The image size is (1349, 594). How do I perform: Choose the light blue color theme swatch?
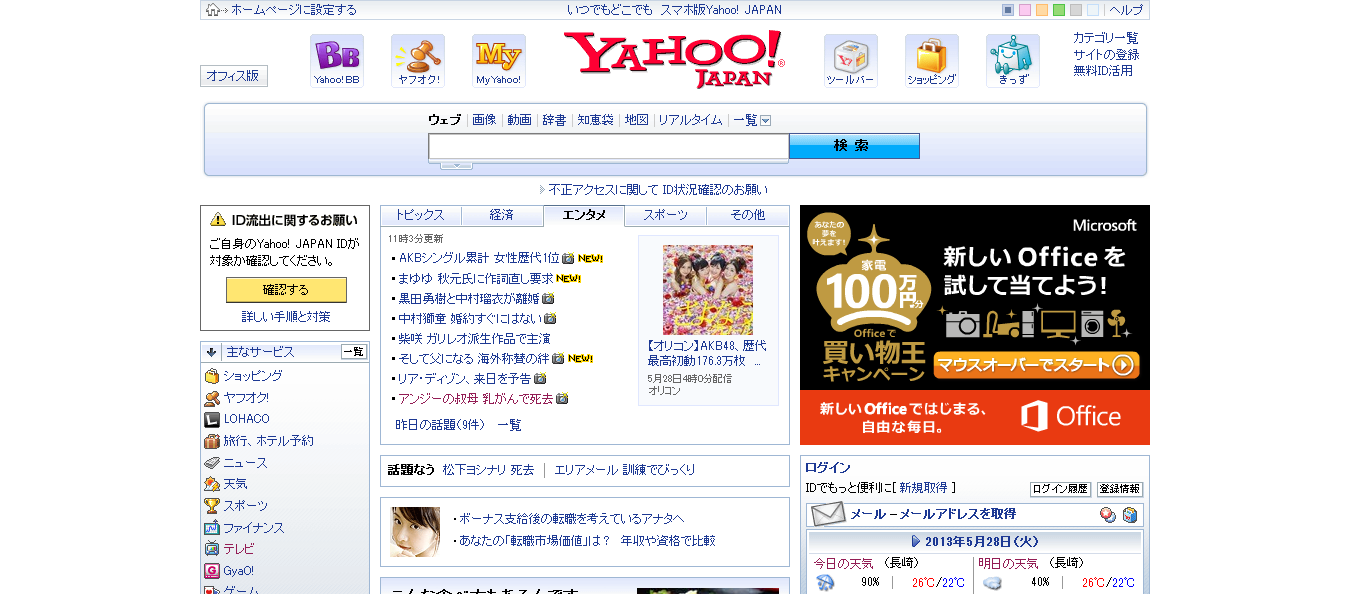pos(1093,10)
